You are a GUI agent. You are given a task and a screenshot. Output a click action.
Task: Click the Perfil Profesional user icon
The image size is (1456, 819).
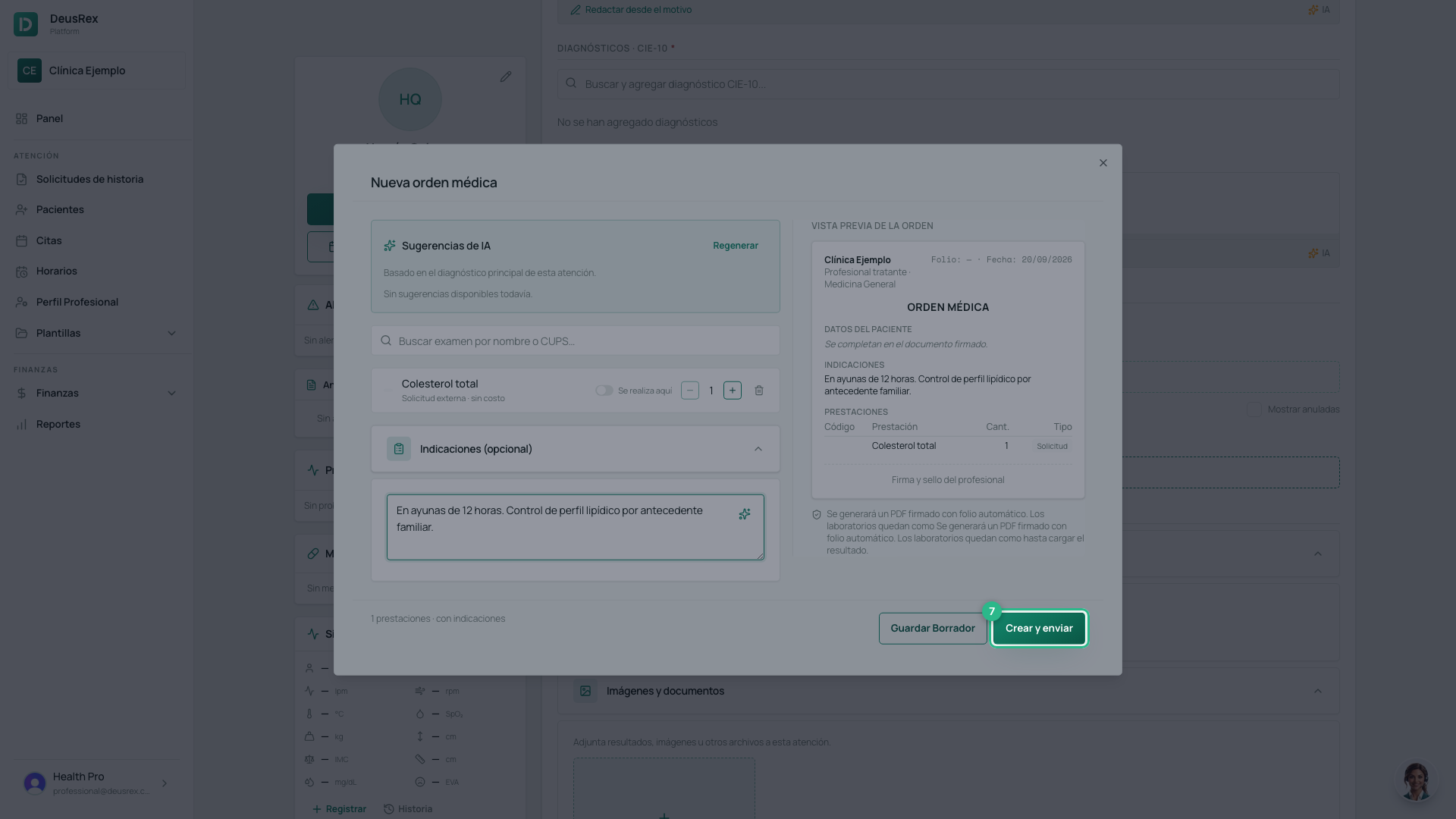pos(21,303)
